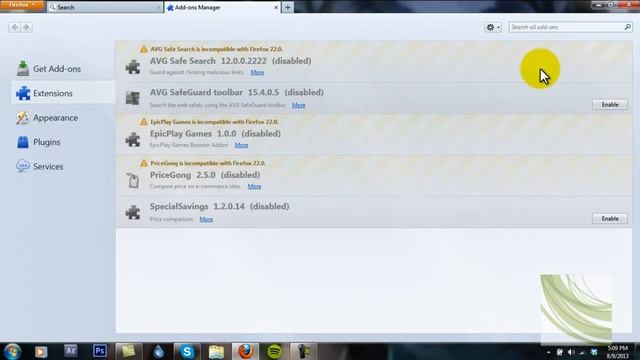Image resolution: width=640 pixels, height=360 pixels.
Task: Click the PriceGong incompatibility warning icon
Action: (144, 163)
